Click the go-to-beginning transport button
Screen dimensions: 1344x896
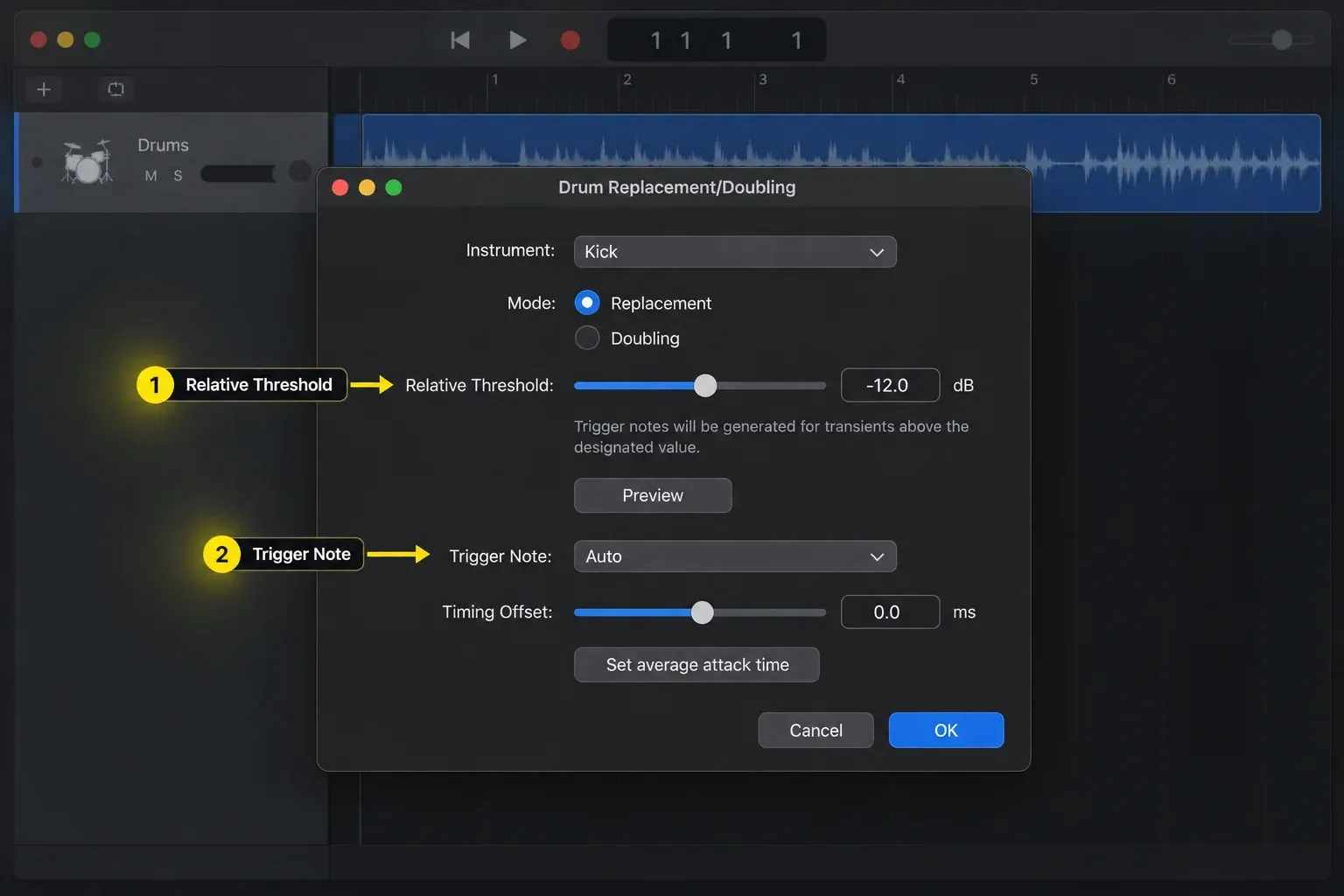click(460, 40)
